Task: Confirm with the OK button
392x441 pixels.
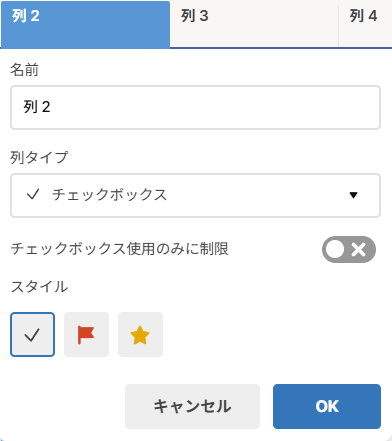Action: pos(327,406)
